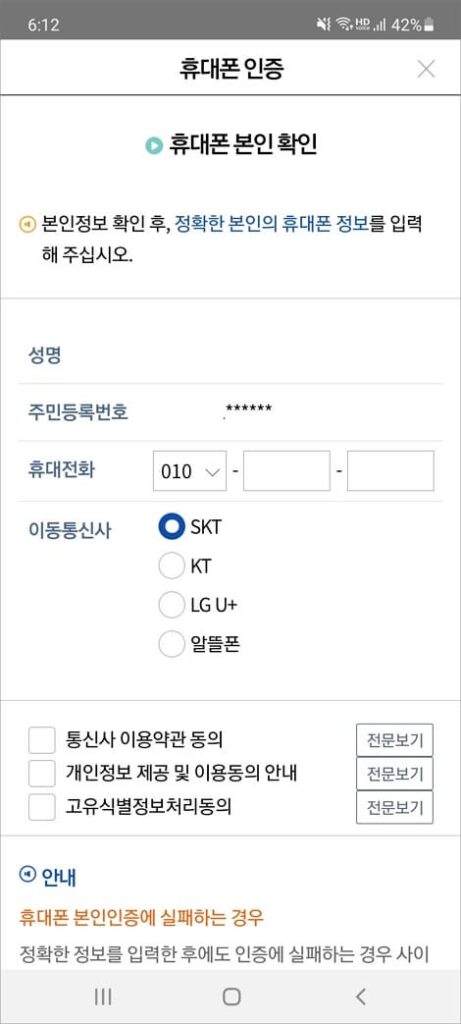The height and width of the screenshot is (1024, 461).
Task: Tap the blue bullet icon next to 안내
Action: coord(27,874)
